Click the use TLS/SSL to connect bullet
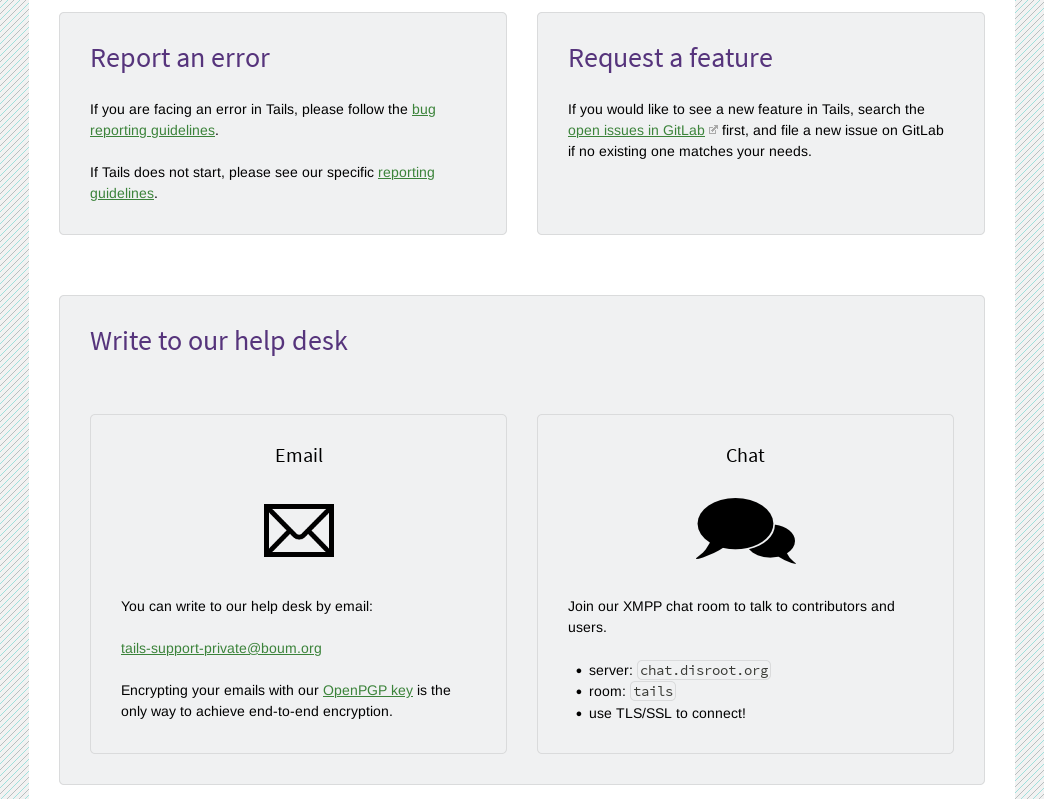Screen dimensions: 1044x799 coord(667,713)
